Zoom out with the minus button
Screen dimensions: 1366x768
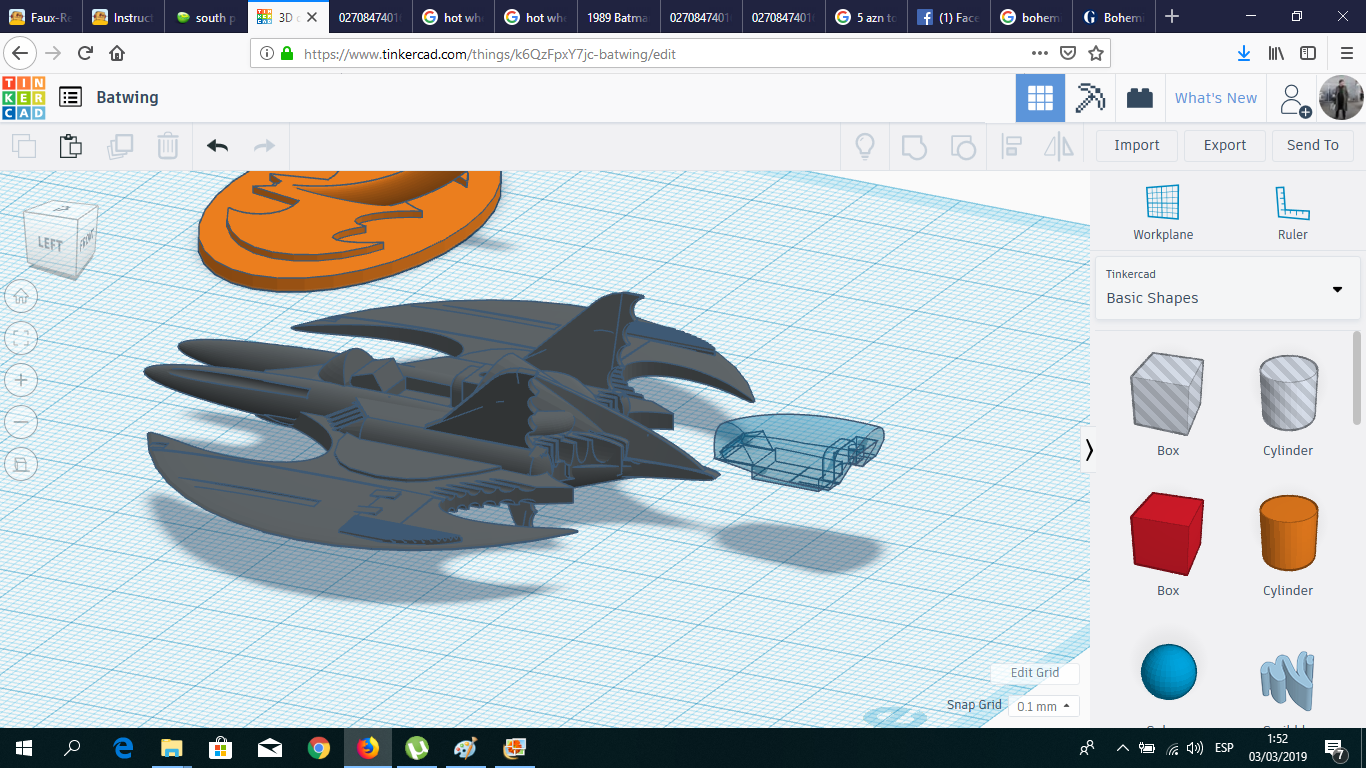point(22,422)
